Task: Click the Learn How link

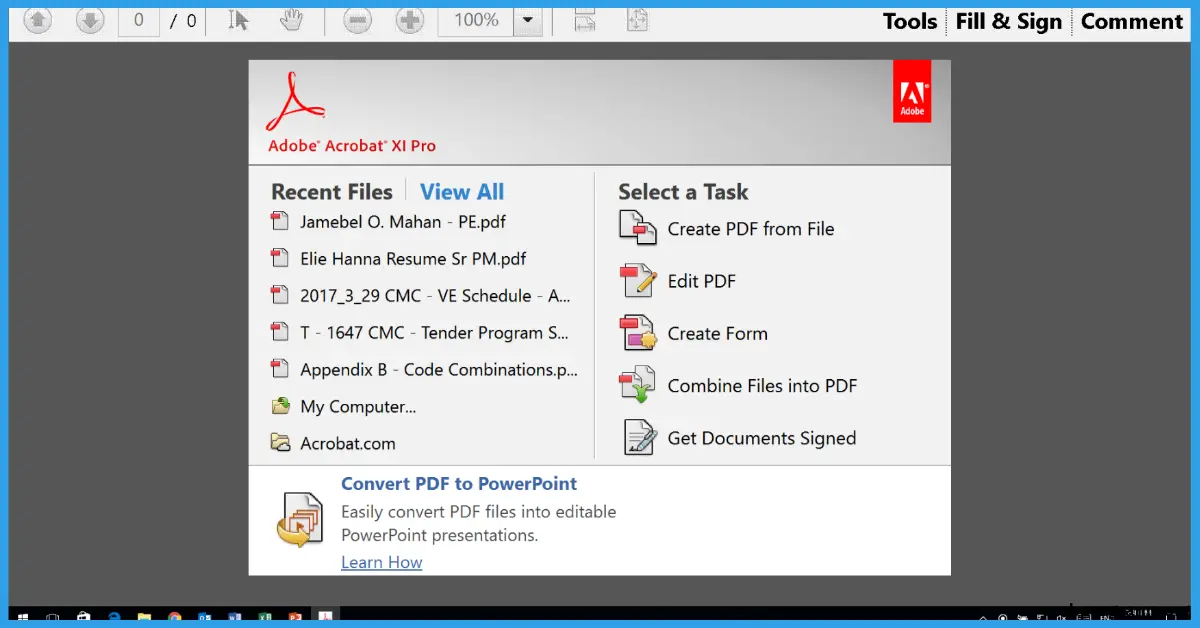Action: tap(382, 563)
